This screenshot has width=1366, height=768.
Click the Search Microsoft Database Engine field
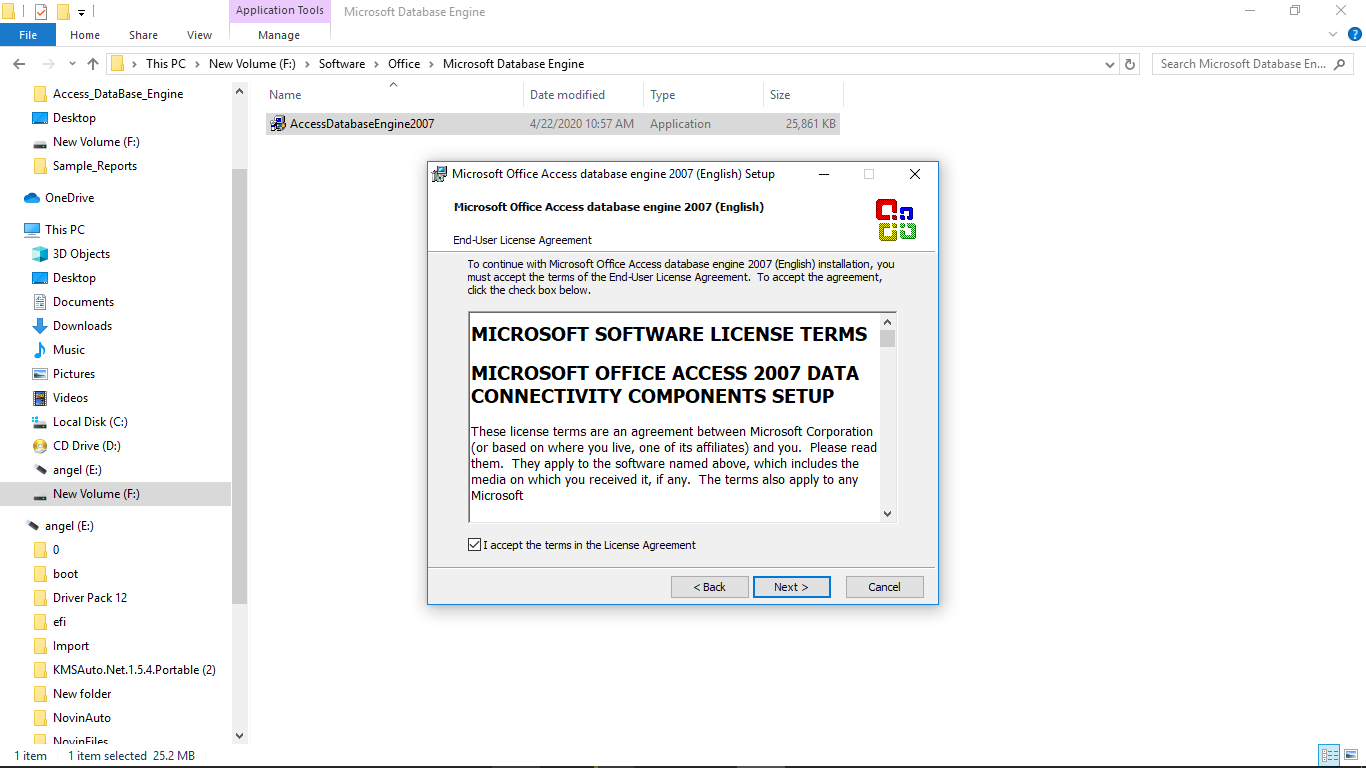pyautogui.click(x=1240, y=64)
